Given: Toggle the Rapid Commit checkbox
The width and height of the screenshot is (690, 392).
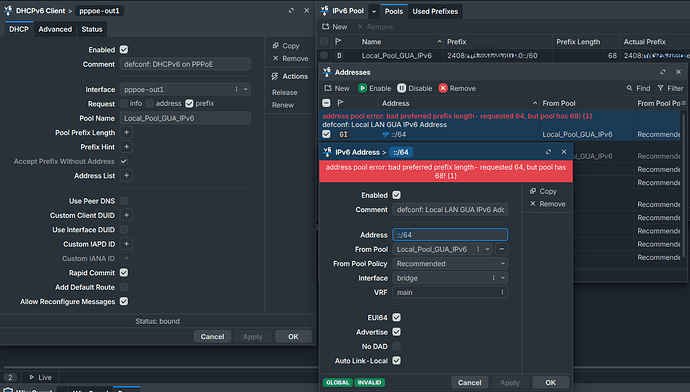Looking at the screenshot, I should (x=124, y=273).
